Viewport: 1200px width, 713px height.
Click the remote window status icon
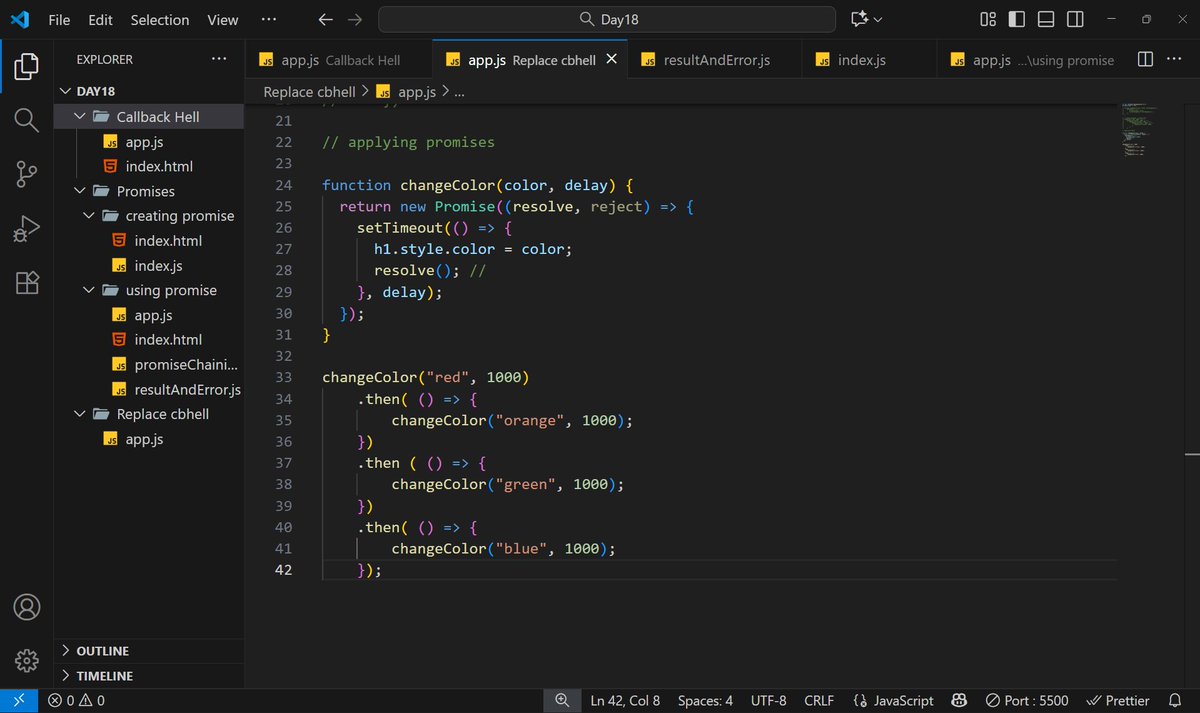[x=19, y=701]
